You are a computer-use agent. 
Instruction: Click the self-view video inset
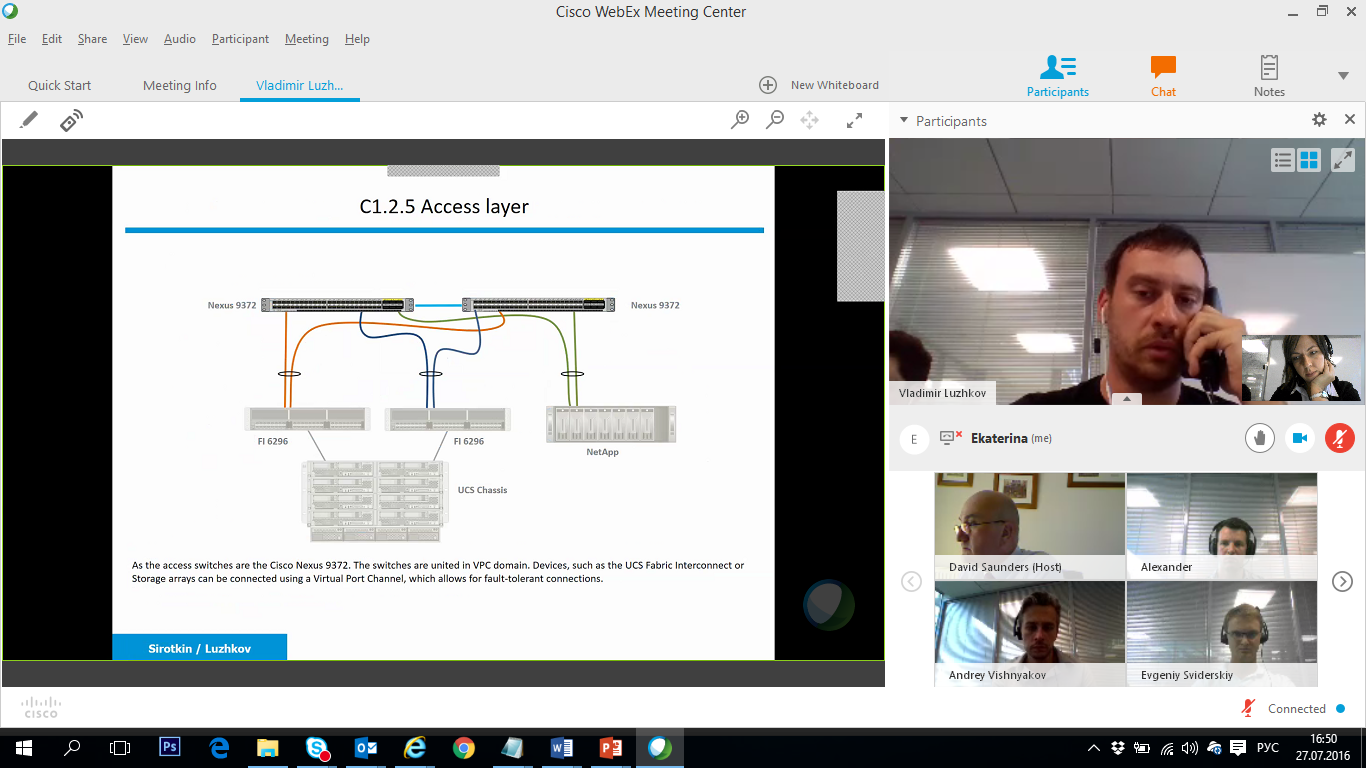coord(1301,368)
